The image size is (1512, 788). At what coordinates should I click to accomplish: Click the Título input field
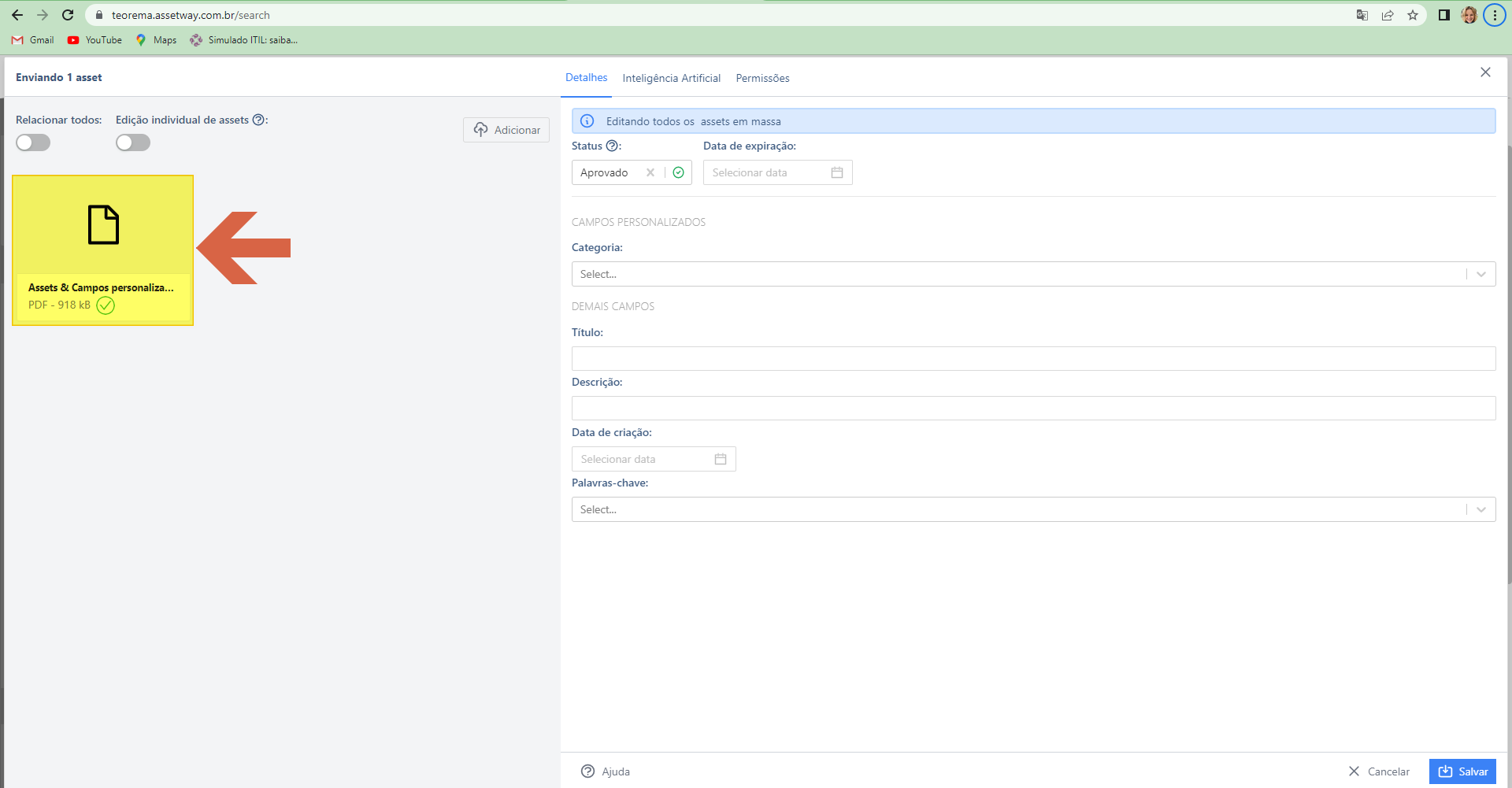1033,358
